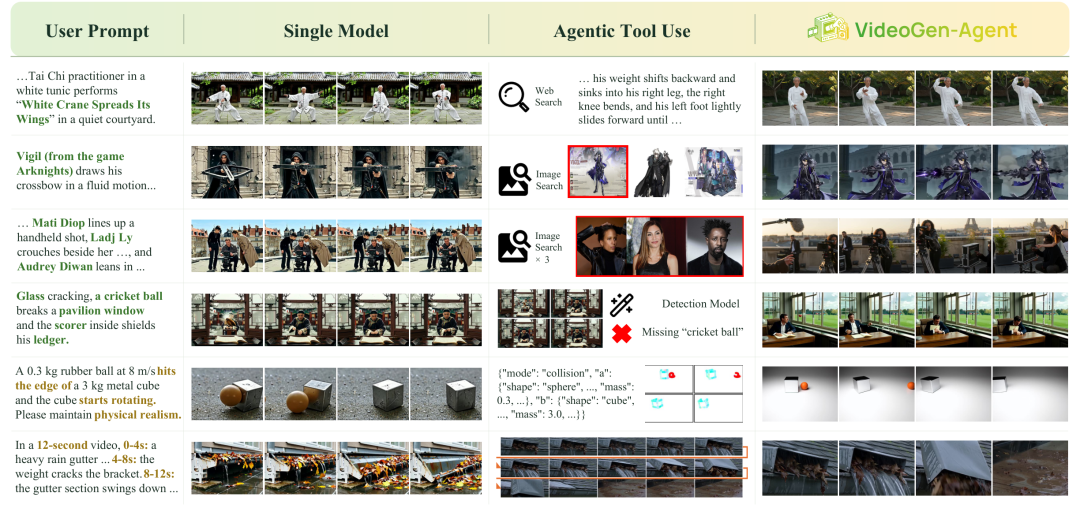The image size is (1080, 508).
Task: Click the 'White Crane Spreads Its Wings' phrase
Action: click(x=83, y=112)
